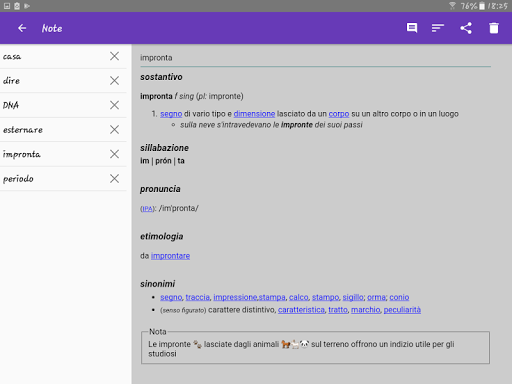Follow the 'improntare' etymology link

pos(170,256)
